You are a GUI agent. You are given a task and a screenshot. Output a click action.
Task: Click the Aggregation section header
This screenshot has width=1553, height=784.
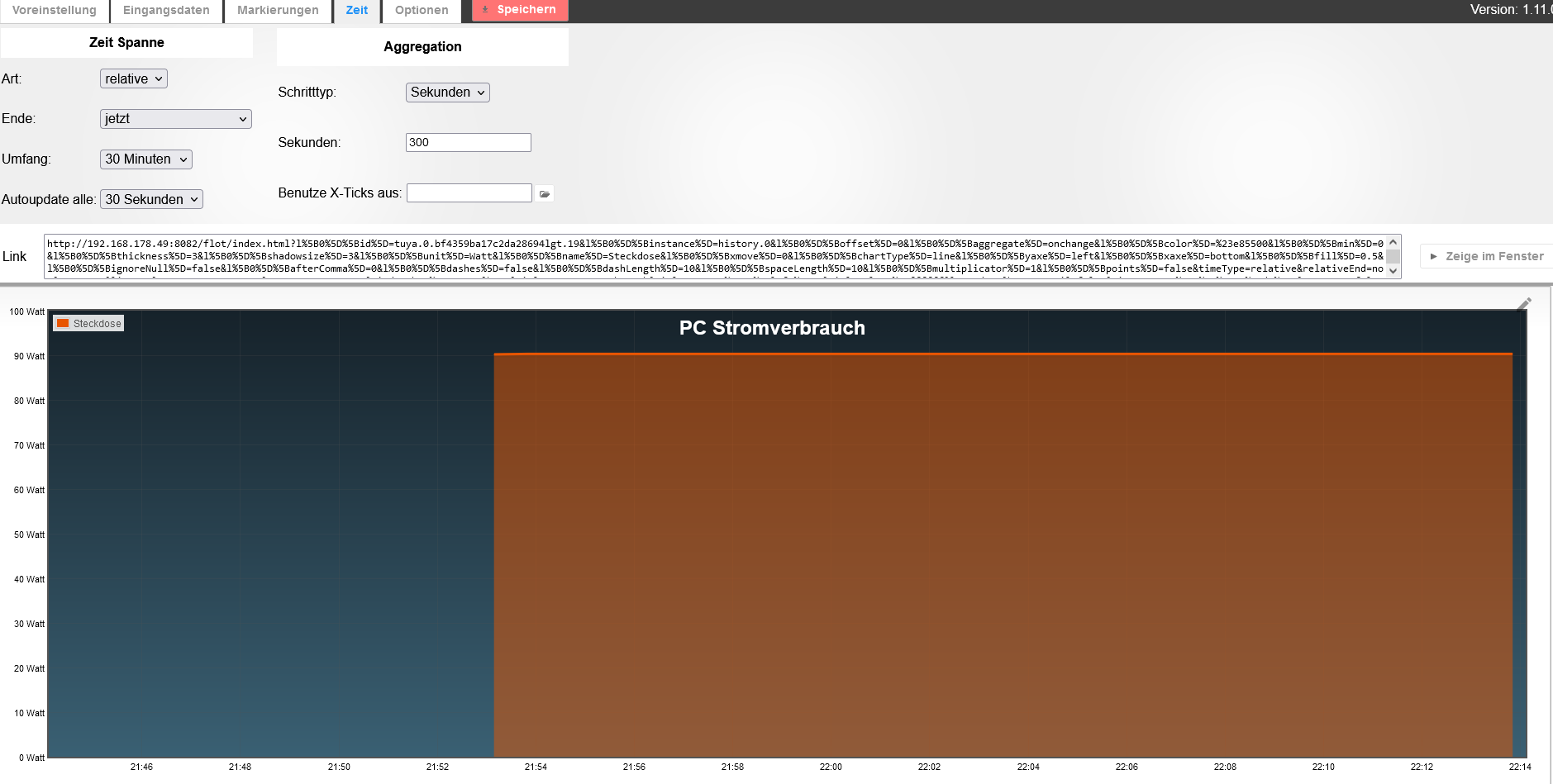pos(422,46)
